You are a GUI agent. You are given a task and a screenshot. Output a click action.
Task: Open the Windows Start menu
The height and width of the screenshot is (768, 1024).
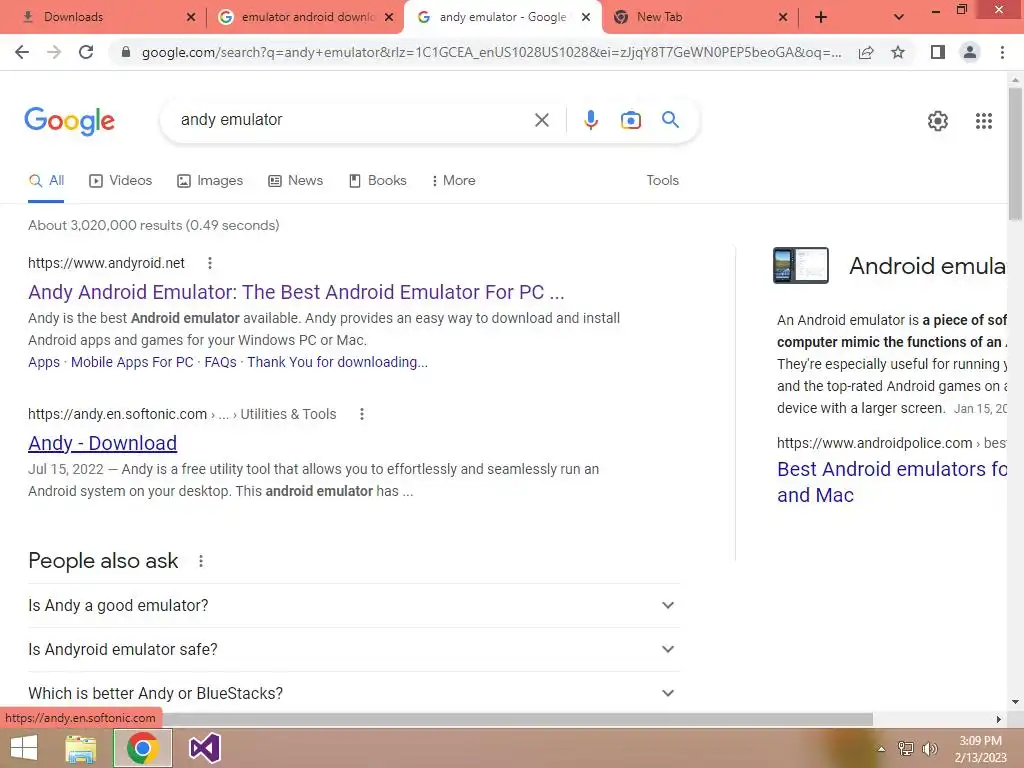(24, 748)
